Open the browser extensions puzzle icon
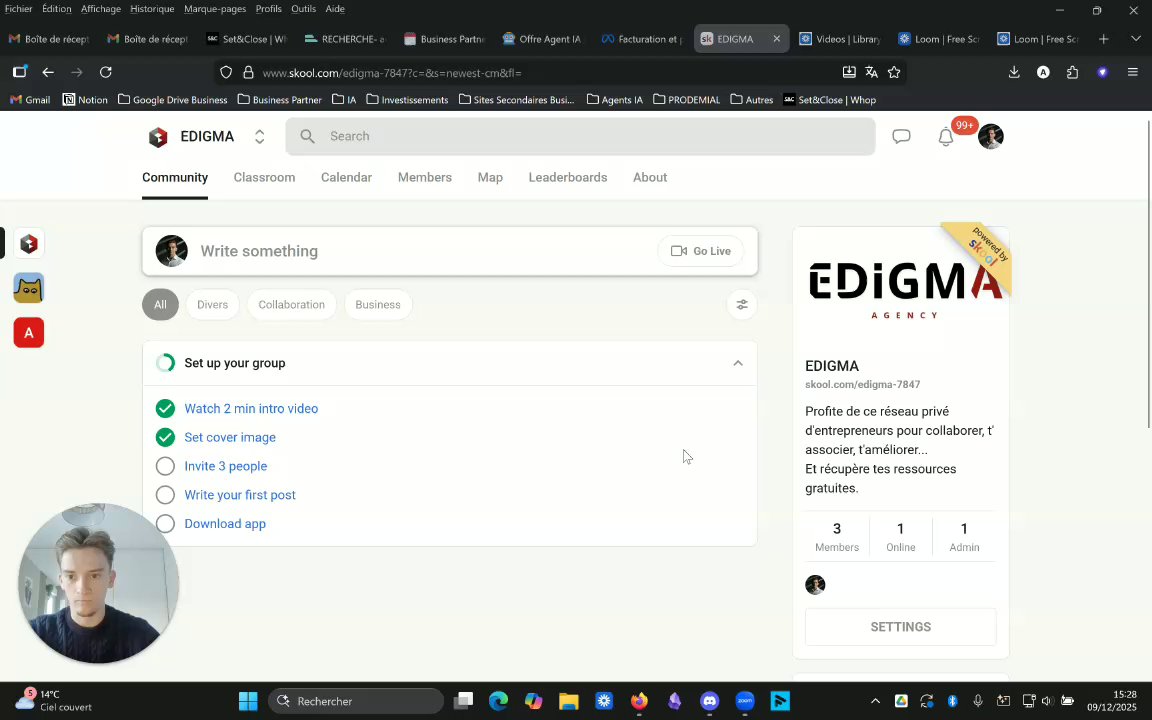Screen dimensions: 1152x720 click(1073, 72)
